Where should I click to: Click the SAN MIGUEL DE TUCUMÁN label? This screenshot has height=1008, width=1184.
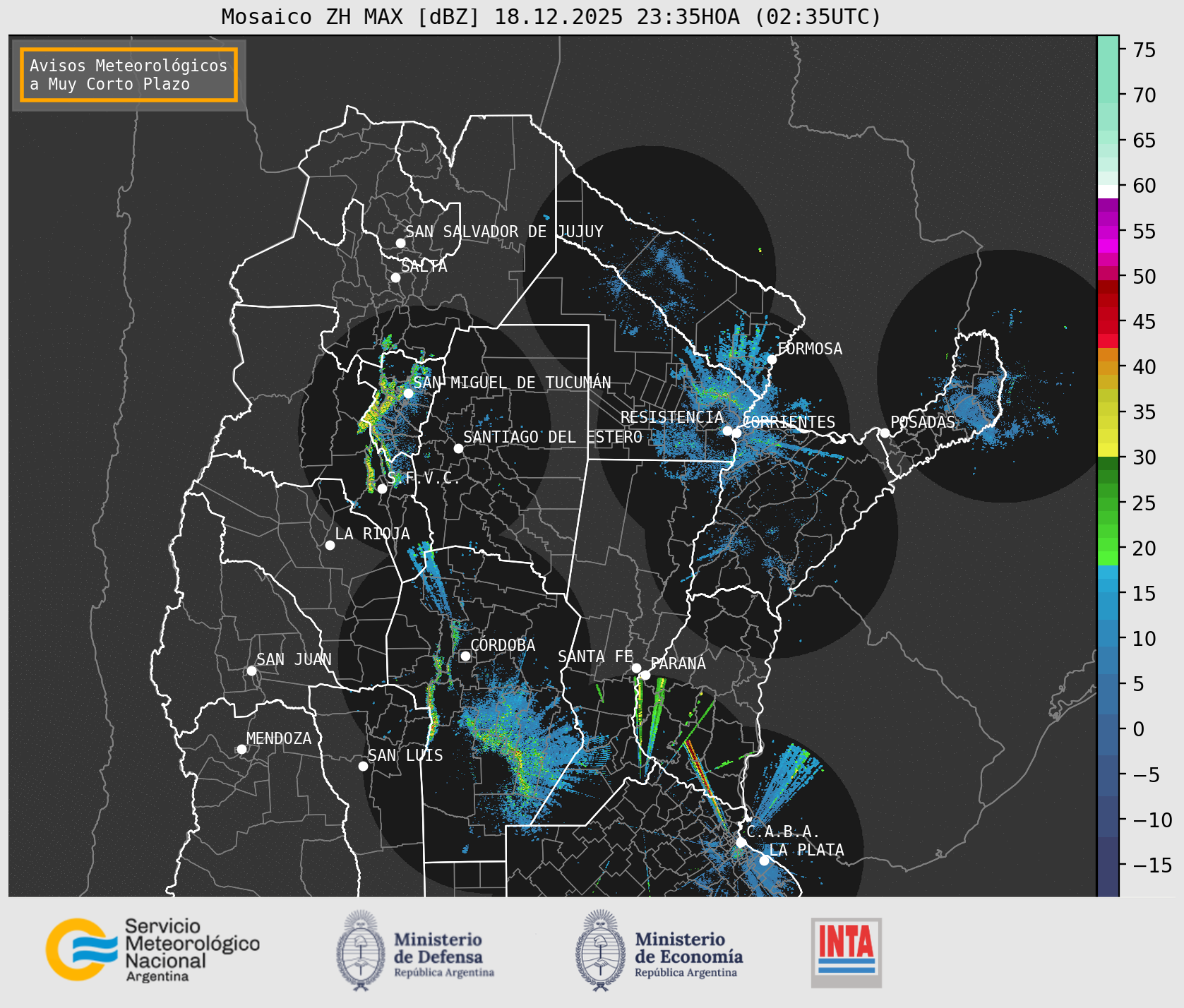click(x=512, y=383)
